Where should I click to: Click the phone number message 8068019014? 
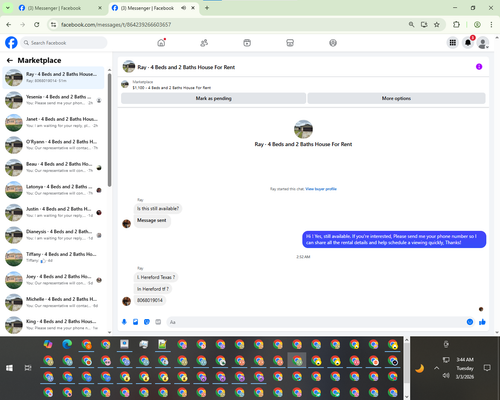(x=150, y=300)
